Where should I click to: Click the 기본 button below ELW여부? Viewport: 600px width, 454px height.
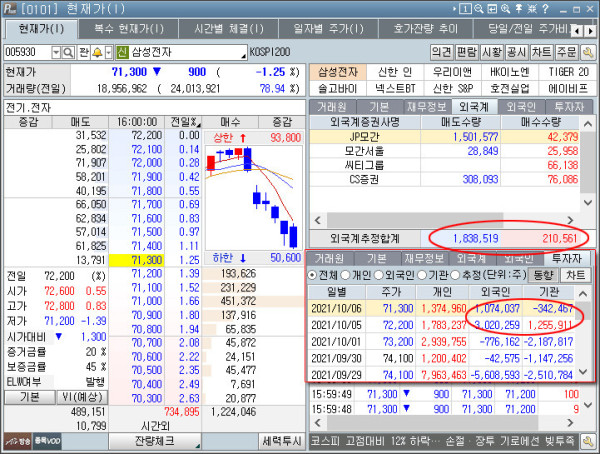coord(30,397)
